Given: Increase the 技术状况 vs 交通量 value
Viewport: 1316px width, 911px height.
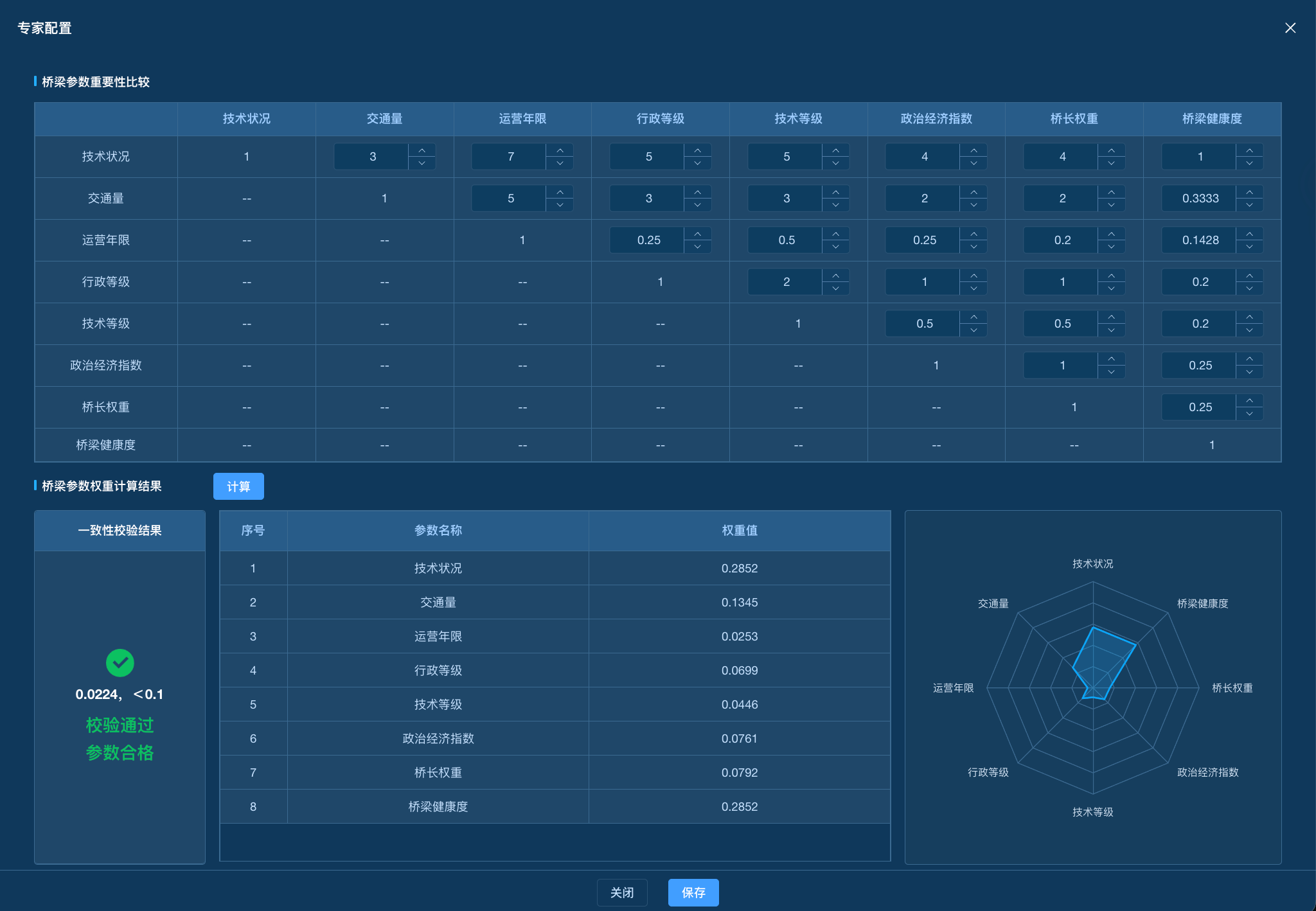Looking at the screenshot, I should (x=422, y=150).
